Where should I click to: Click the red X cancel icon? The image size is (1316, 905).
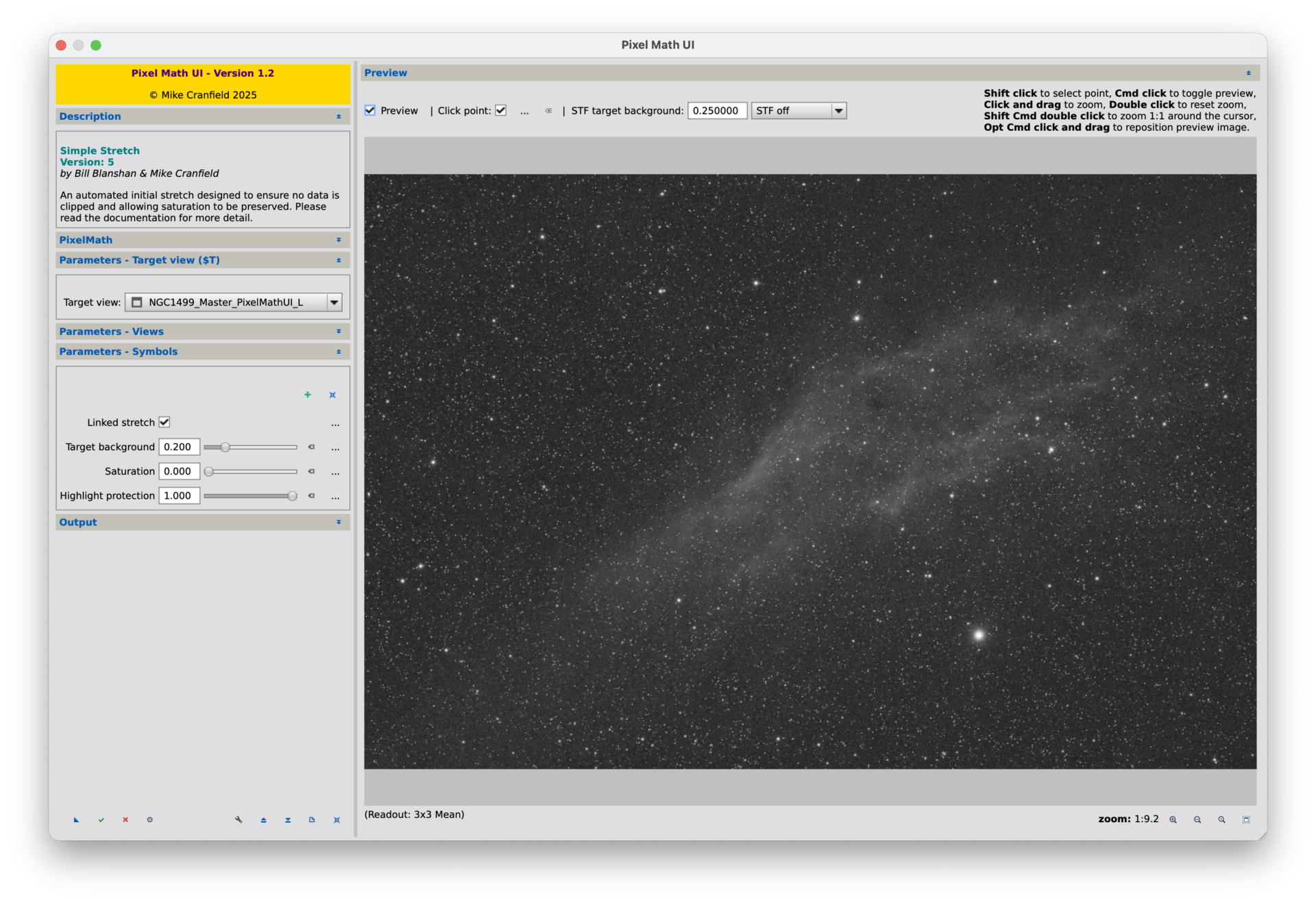click(x=125, y=820)
